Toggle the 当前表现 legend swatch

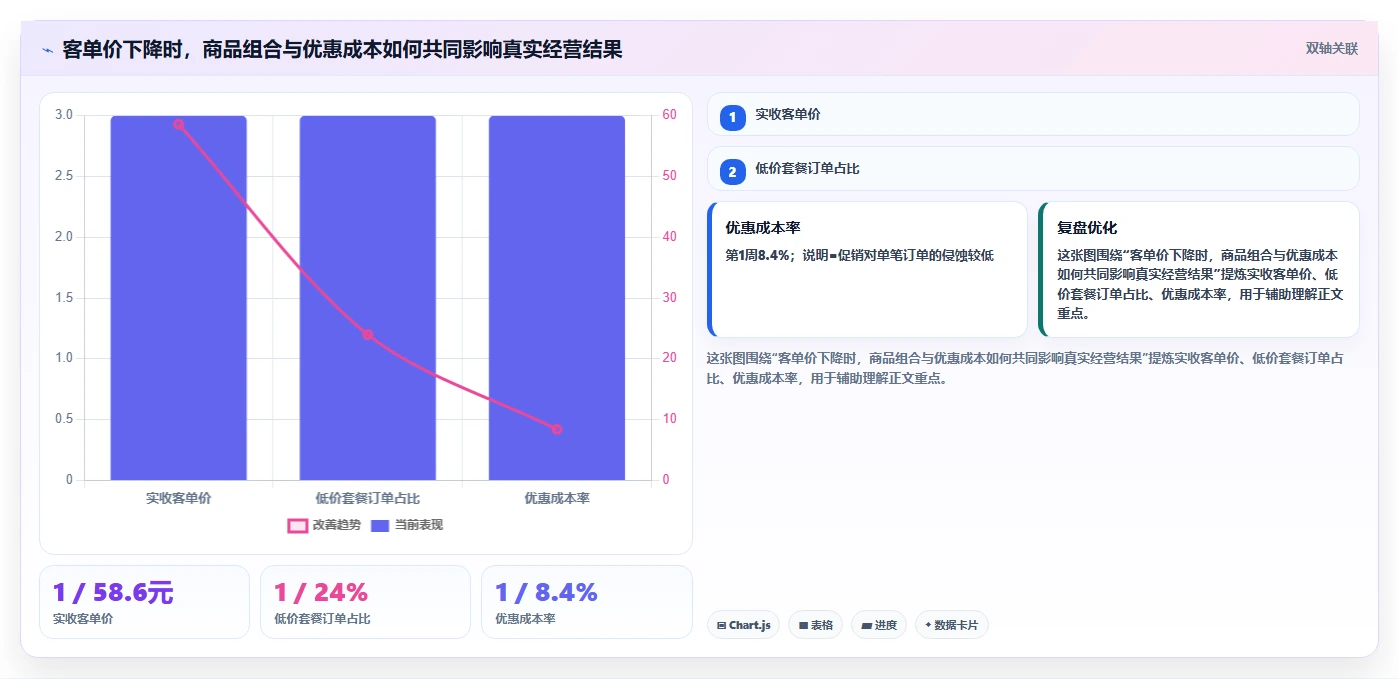(x=380, y=525)
